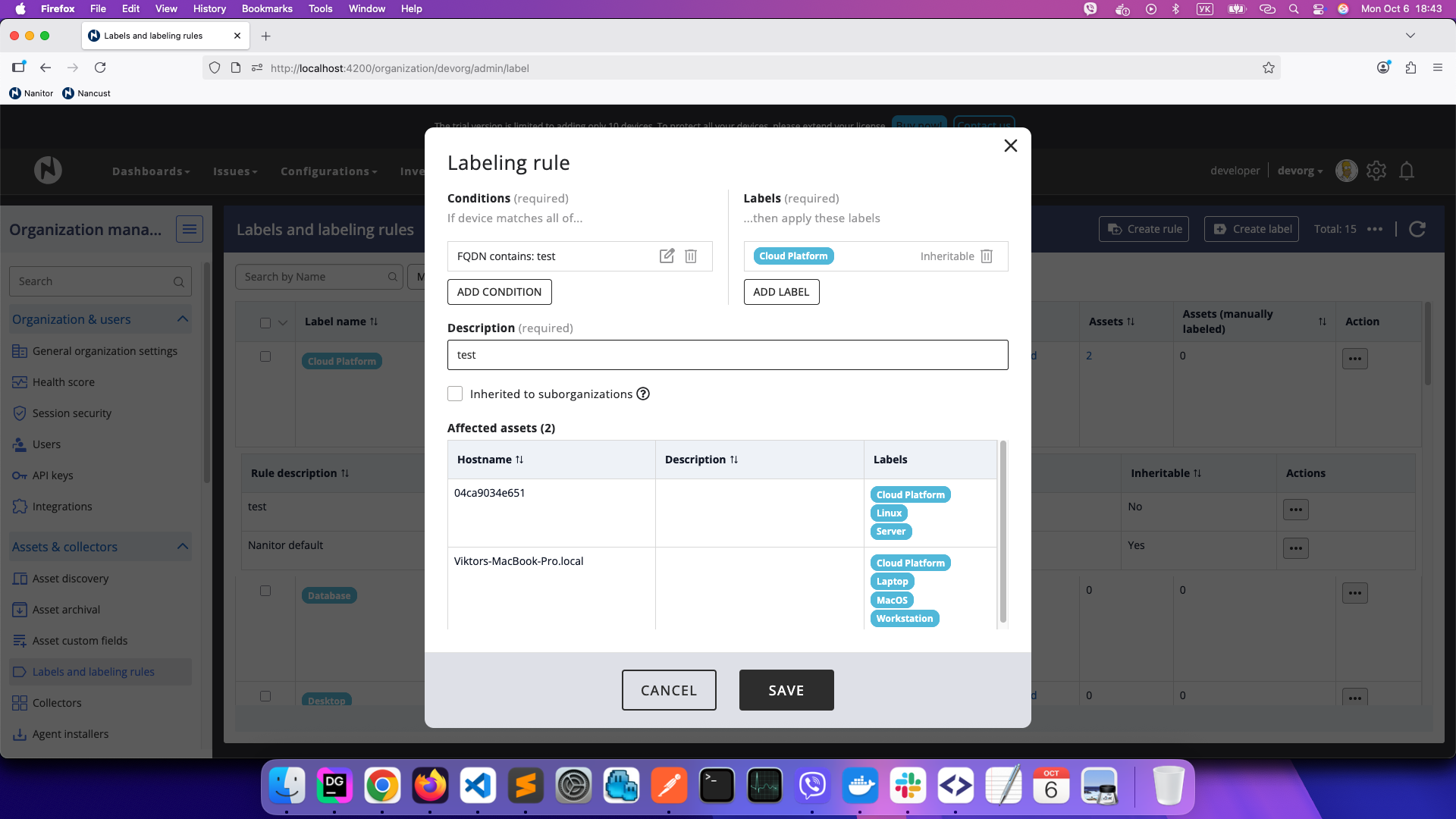
Task: Remove the Cloud Platform label from rule
Action: point(987,256)
